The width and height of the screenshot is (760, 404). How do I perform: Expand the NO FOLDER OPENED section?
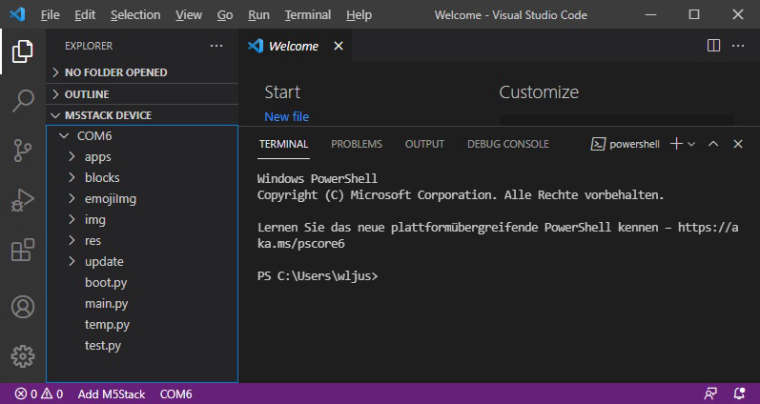pyautogui.click(x=142, y=72)
